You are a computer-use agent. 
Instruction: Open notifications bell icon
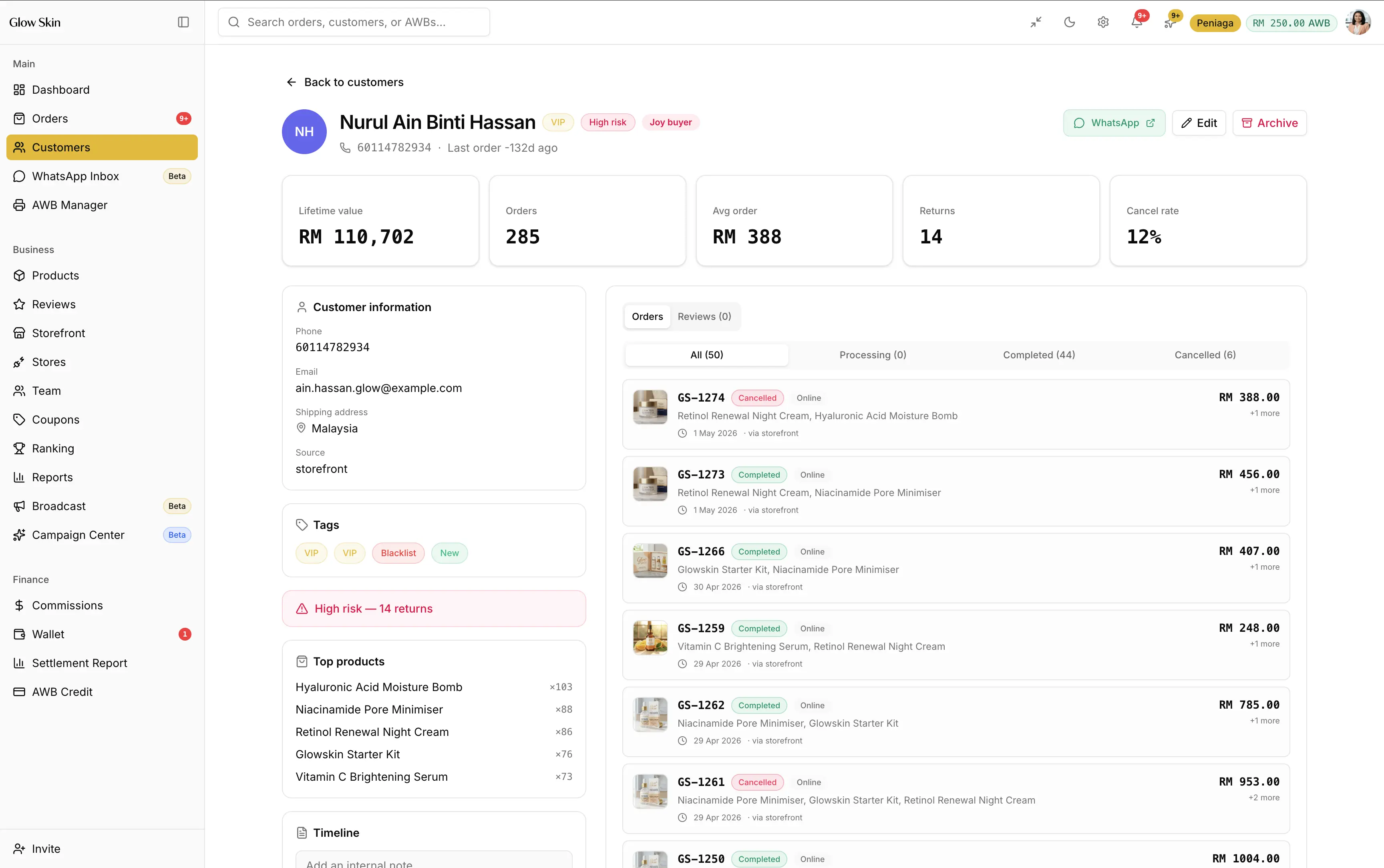(x=1137, y=22)
